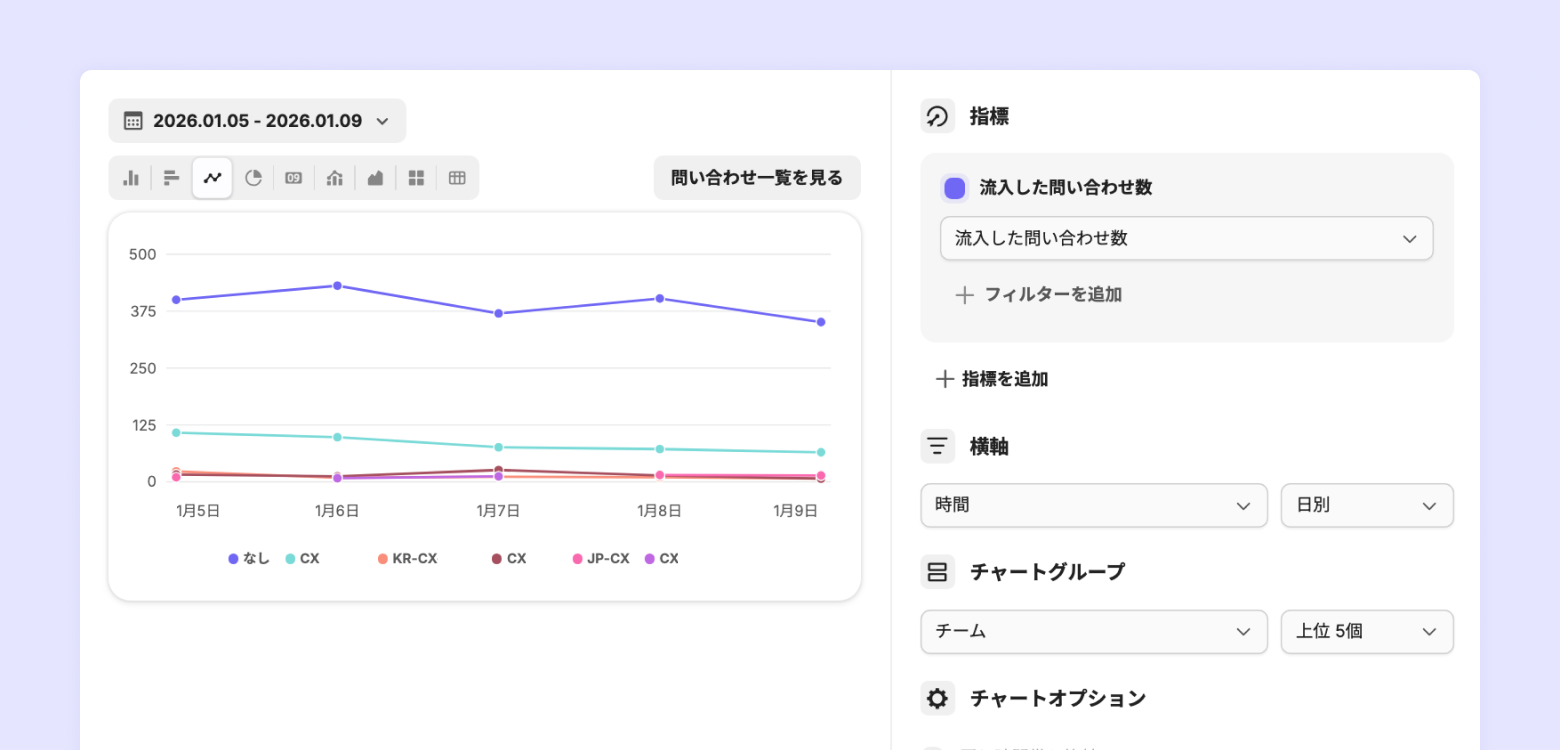
Task: Expand the 流入した問い合わせ数 metric dropdown
Action: point(1186,239)
